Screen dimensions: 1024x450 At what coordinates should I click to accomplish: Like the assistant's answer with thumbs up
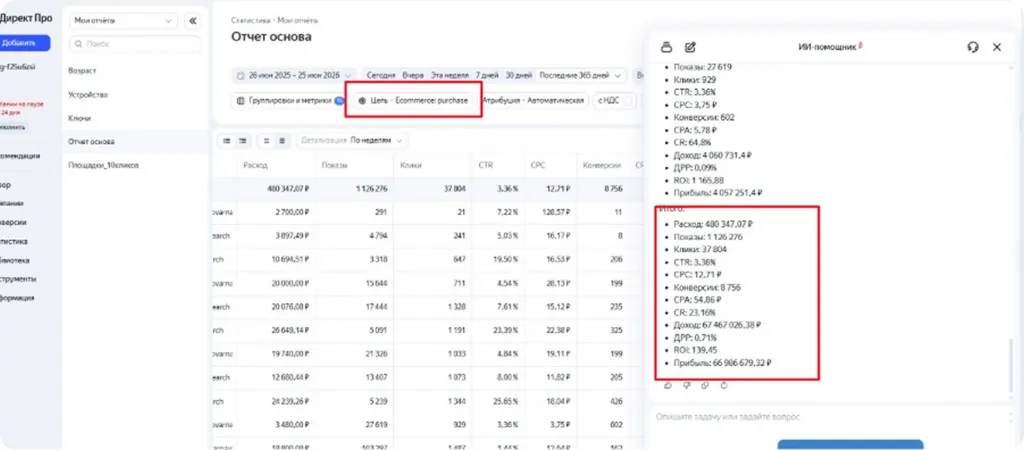[x=667, y=385]
